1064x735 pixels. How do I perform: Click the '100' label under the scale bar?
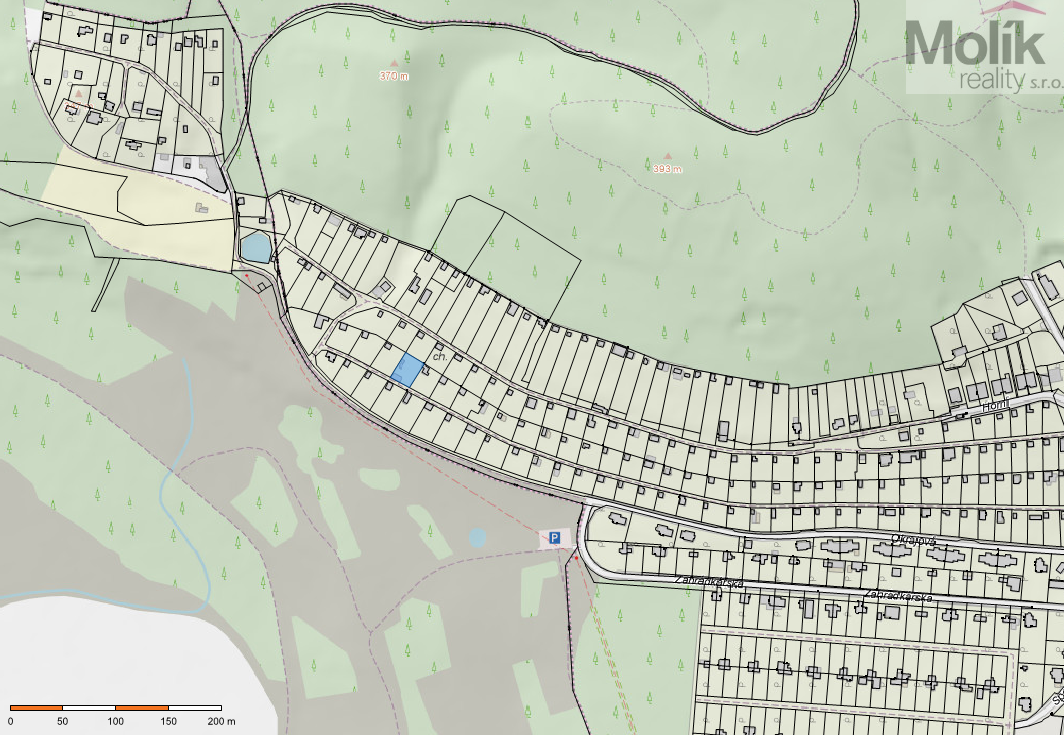click(115, 720)
